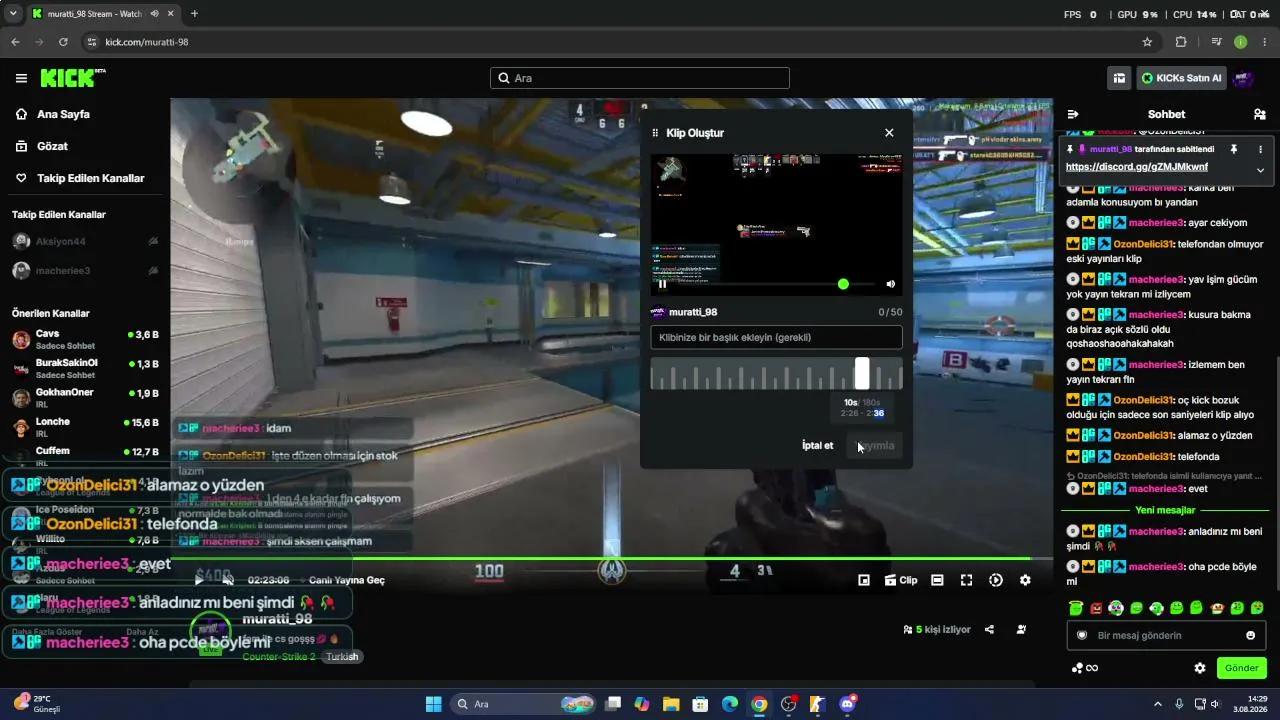Open the pinned discord.gg invite link
1280x720 pixels.
click(1137, 167)
